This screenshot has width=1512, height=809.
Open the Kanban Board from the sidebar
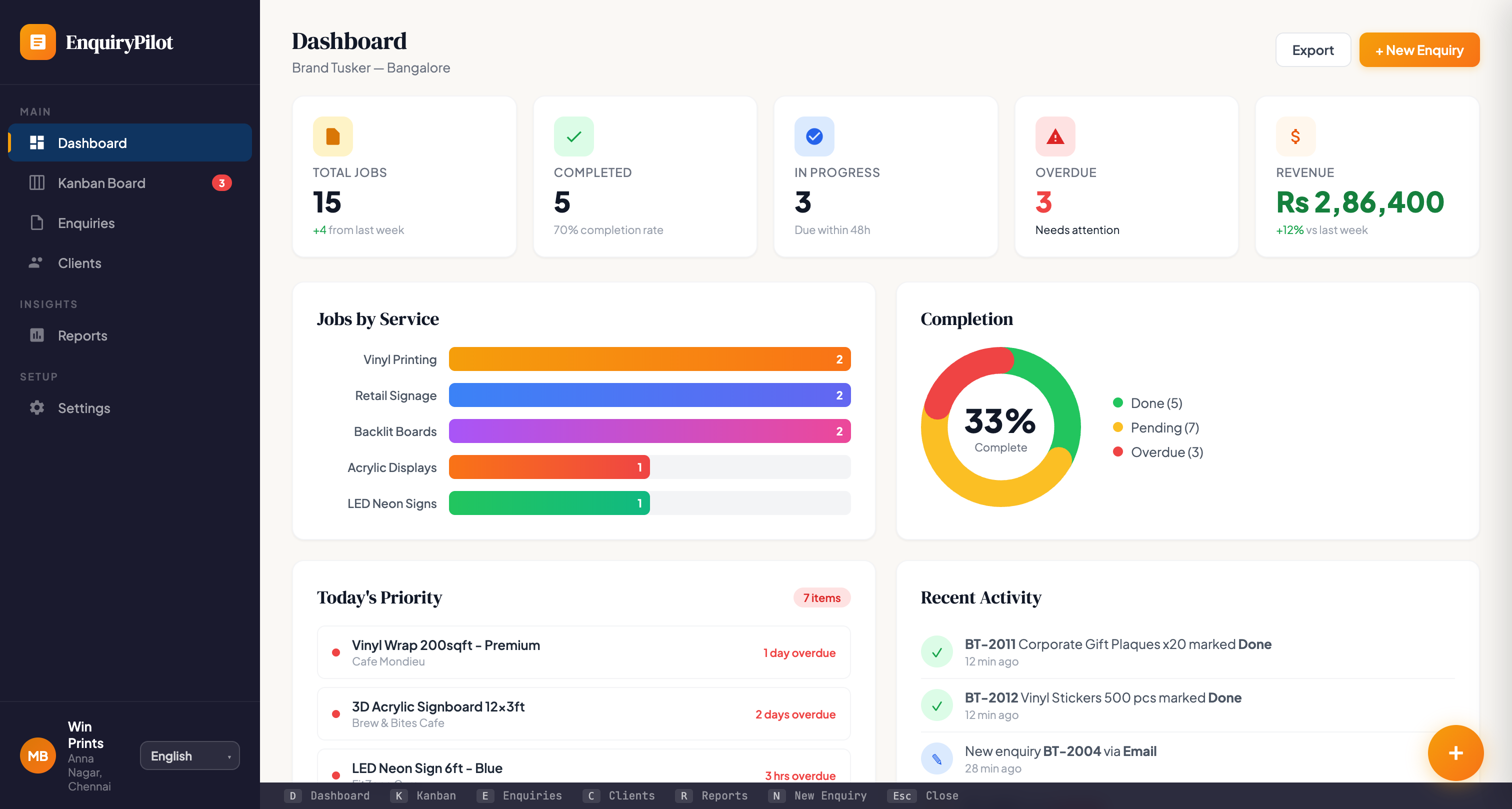tap(101, 182)
